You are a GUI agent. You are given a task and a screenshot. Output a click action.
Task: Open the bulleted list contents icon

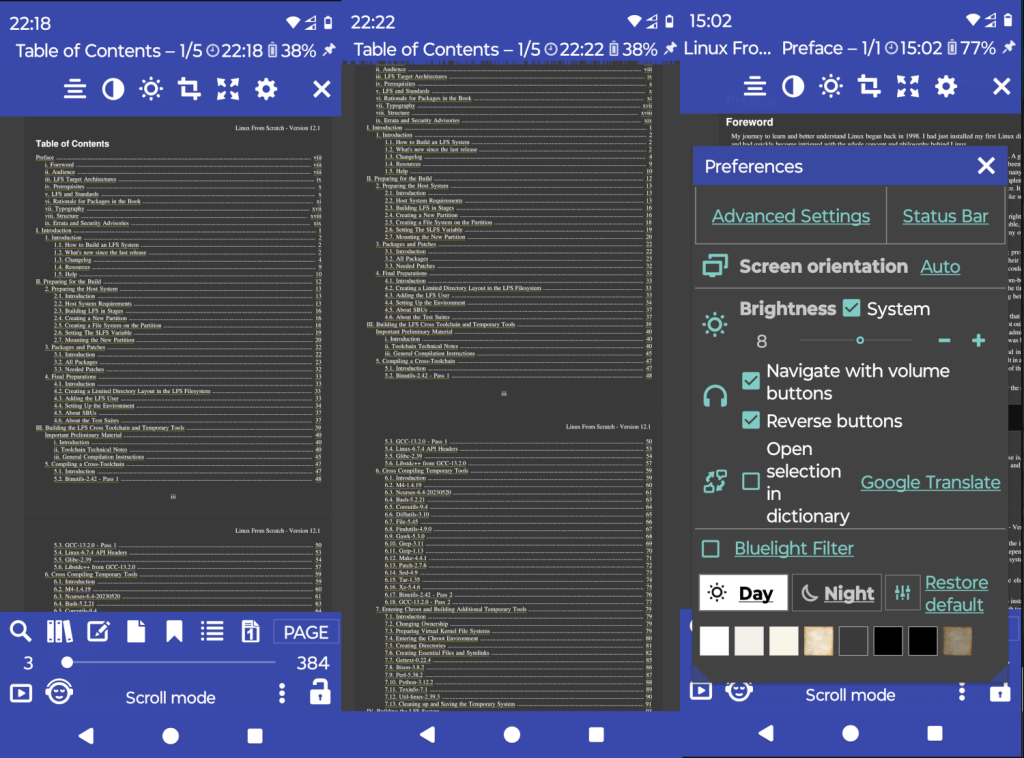[x=212, y=631]
